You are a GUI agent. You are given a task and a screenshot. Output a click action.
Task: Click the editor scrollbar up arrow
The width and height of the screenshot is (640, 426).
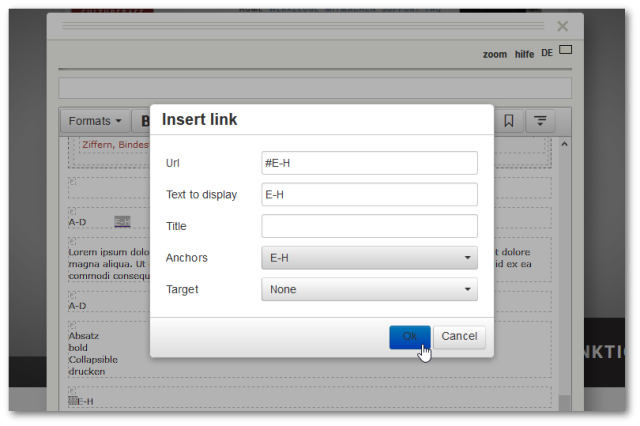564,145
